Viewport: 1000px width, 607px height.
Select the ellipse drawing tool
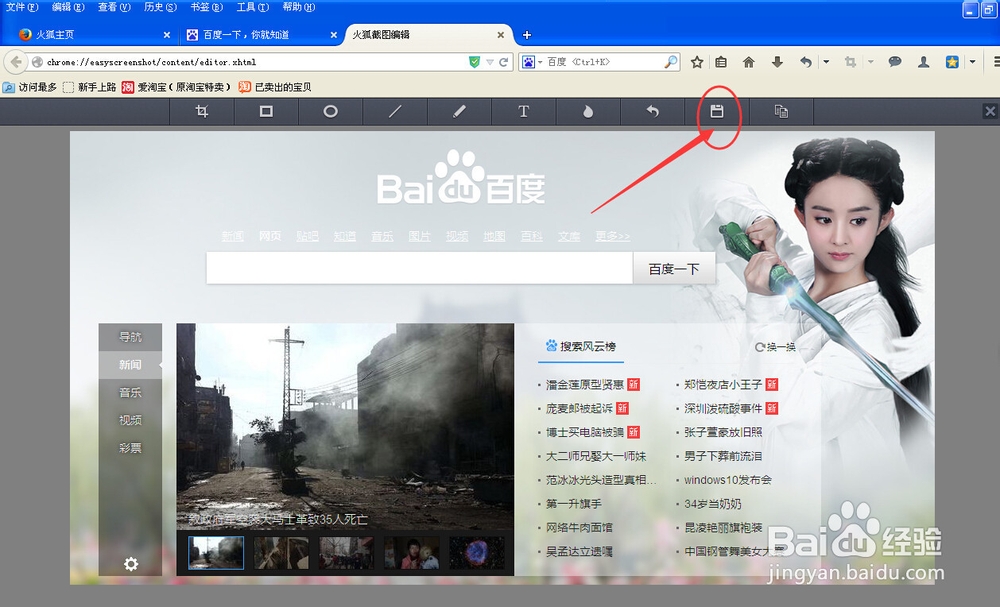tap(330, 112)
